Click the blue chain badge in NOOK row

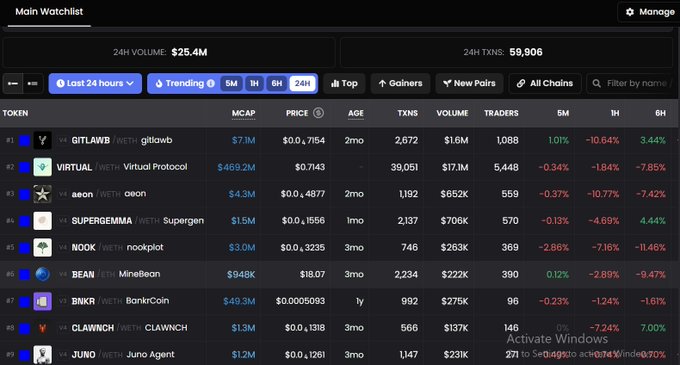coord(25,248)
